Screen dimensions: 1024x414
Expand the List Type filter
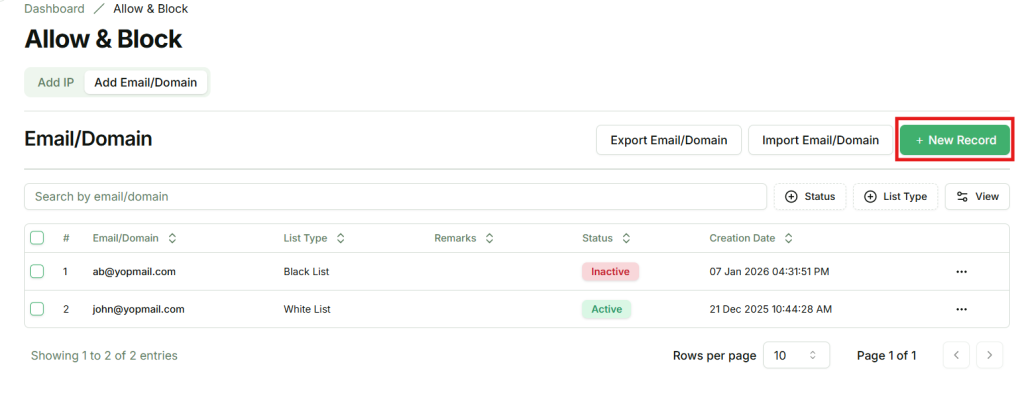point(895,197)
